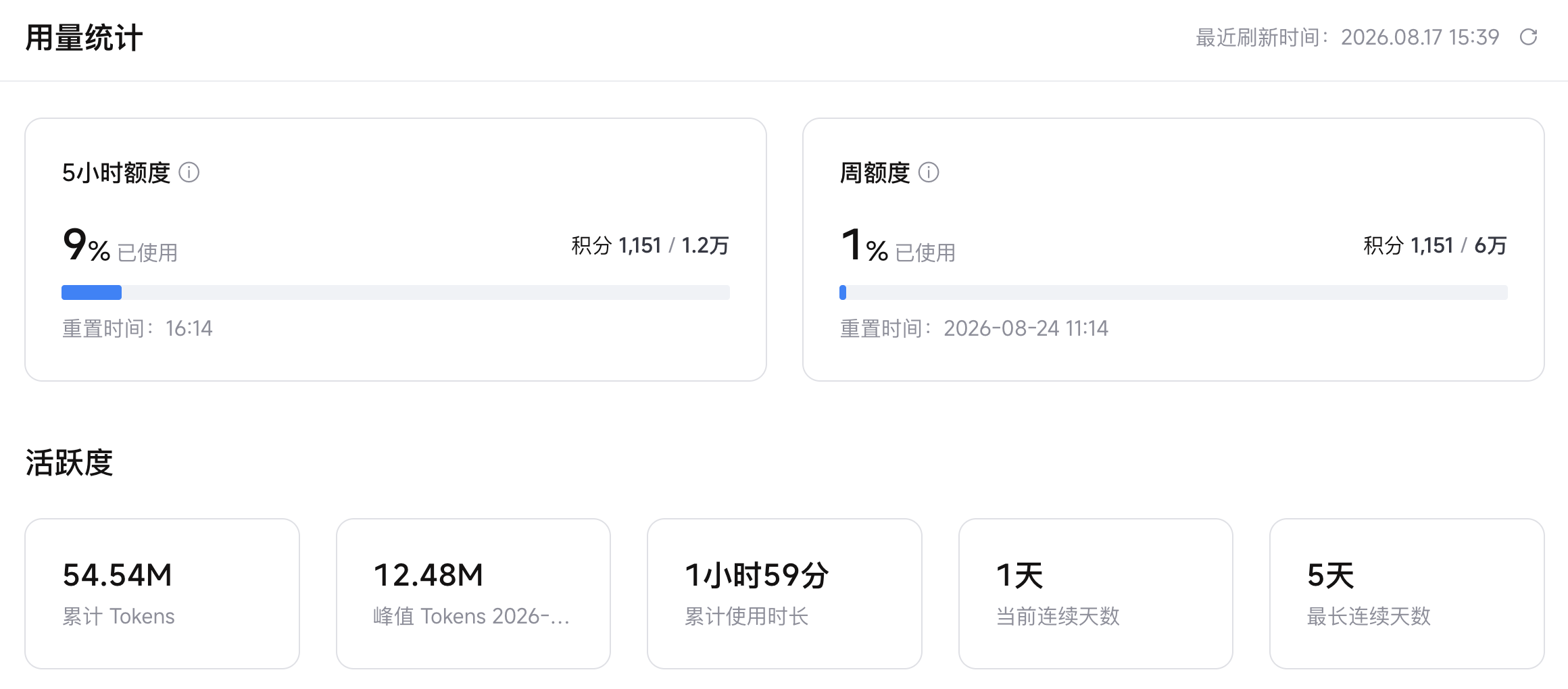
Task: Click the 周额度 usage progress bar
Action: (1173, 292)
